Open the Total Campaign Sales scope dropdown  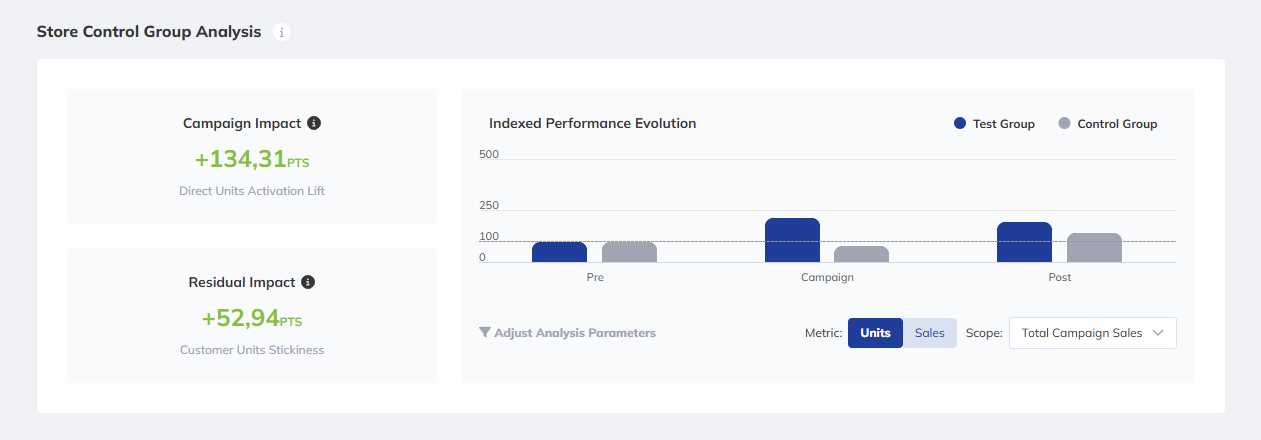click(x=1093, y=333)
